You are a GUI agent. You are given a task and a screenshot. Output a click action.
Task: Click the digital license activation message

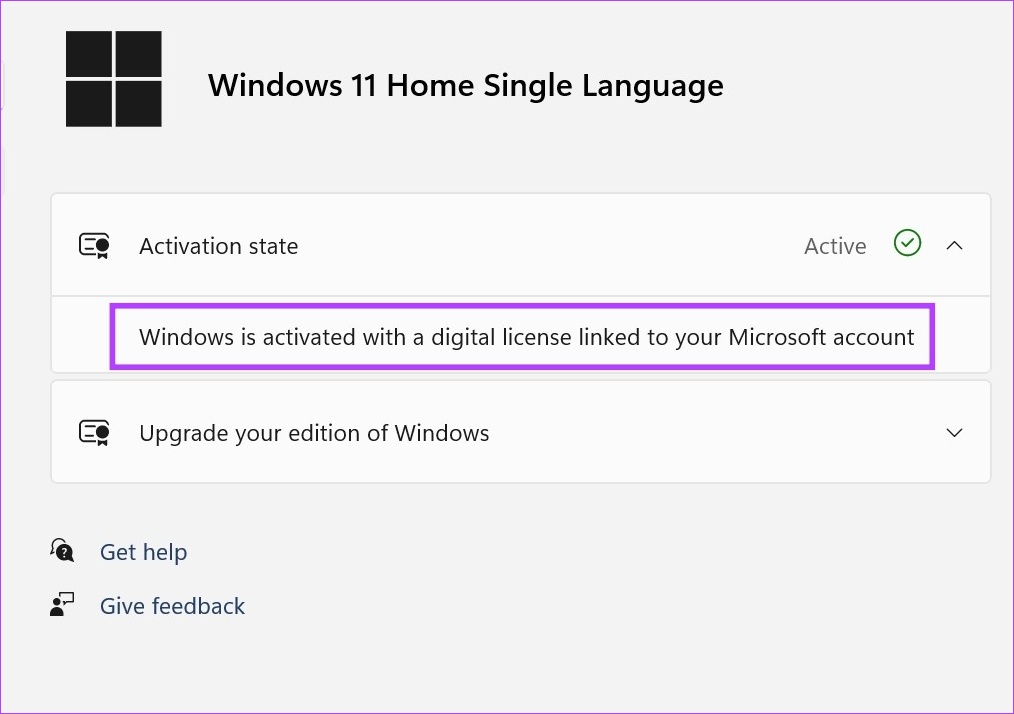click(526, 337)
